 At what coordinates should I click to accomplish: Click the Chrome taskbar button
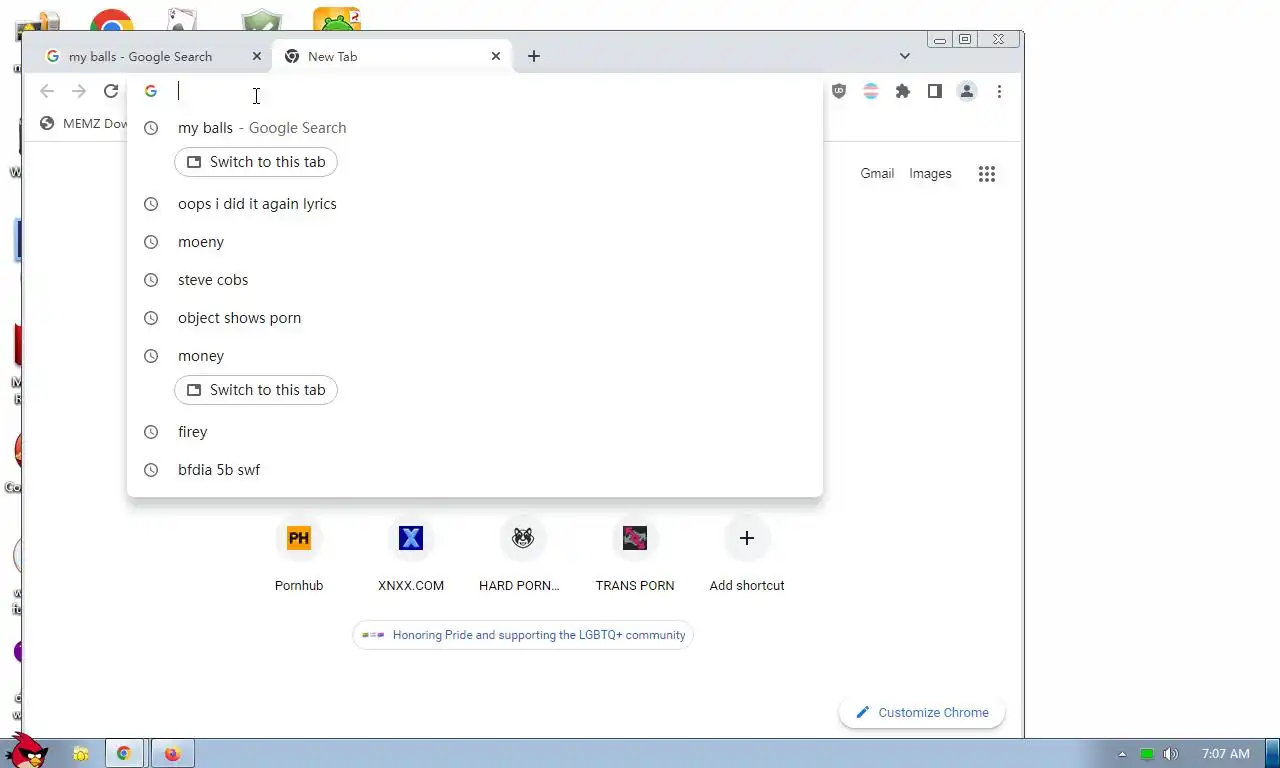124,754
